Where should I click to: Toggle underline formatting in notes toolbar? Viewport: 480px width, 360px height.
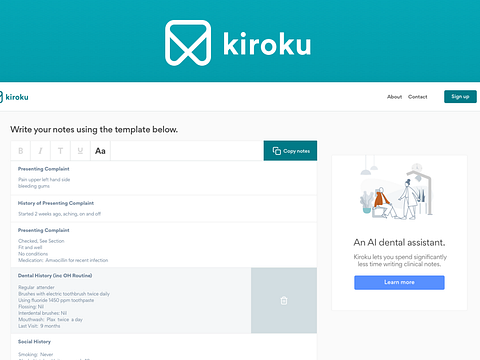(80, 151)
